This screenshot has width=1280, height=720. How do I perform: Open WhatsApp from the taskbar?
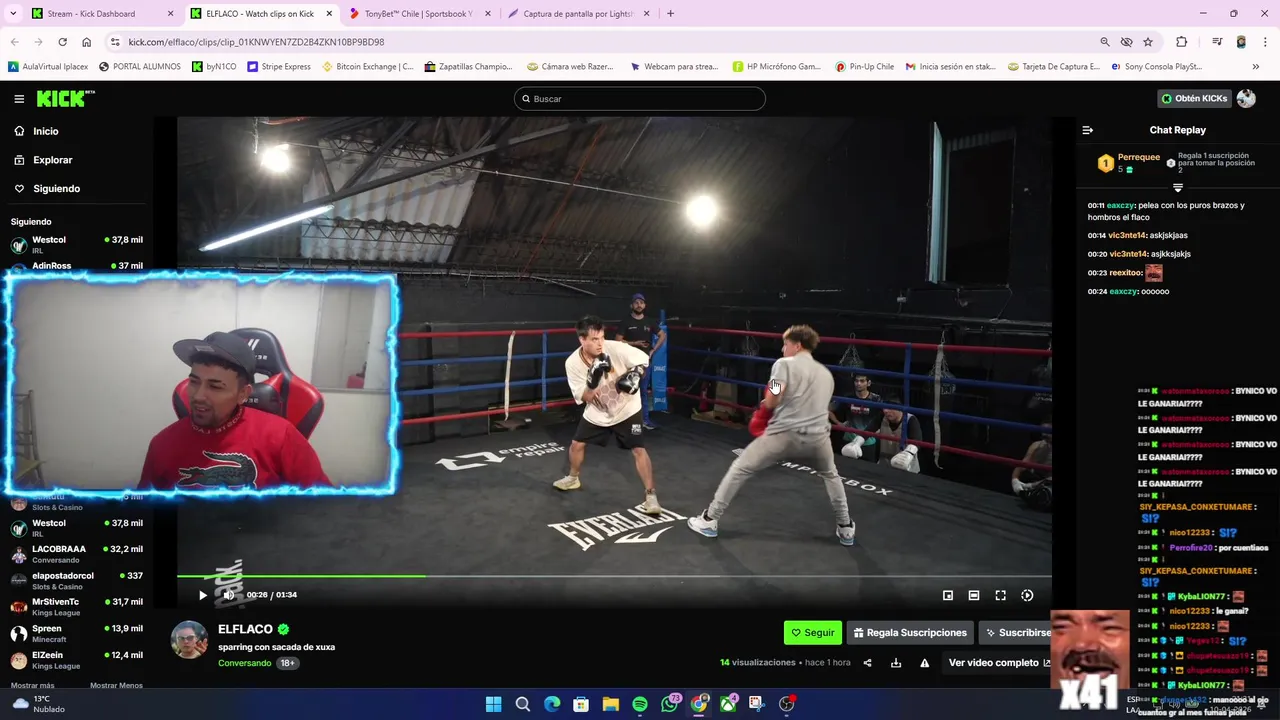[670, 704]
